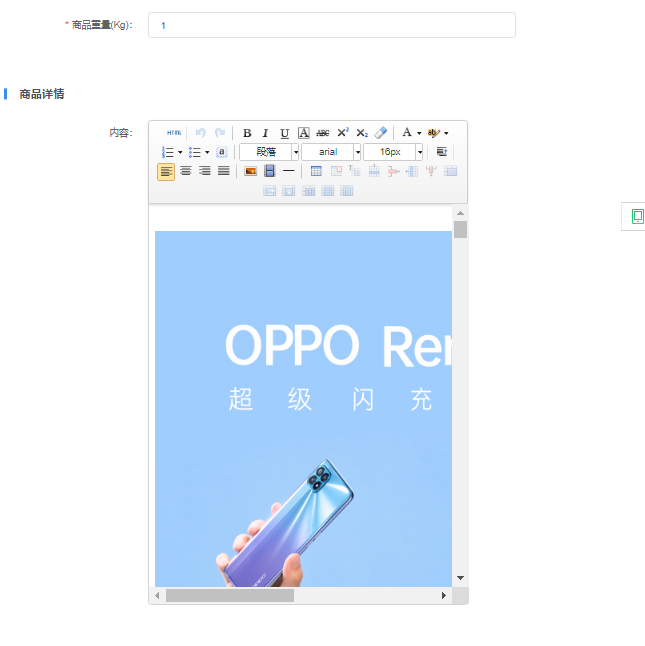Viewport: 645px width, 646px height.
Task: Insert a numbered list
Action: (168, 152)
